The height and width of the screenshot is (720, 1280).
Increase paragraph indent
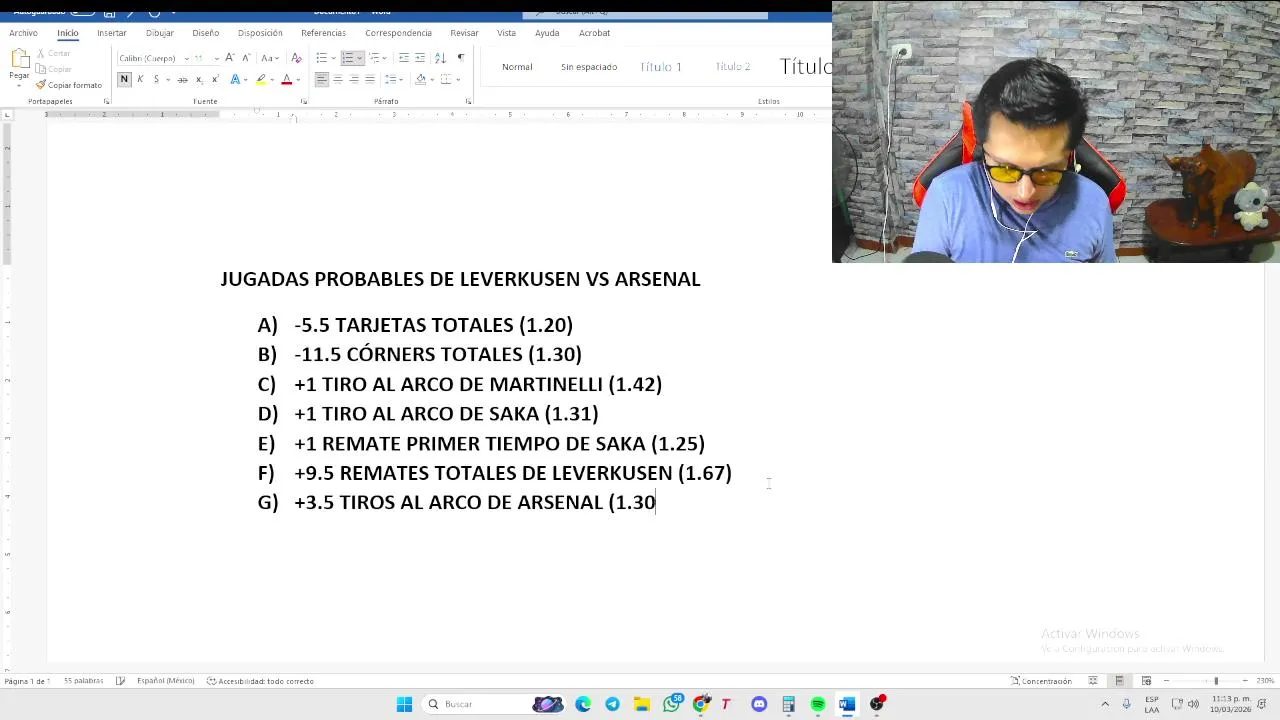click(420, 58)
